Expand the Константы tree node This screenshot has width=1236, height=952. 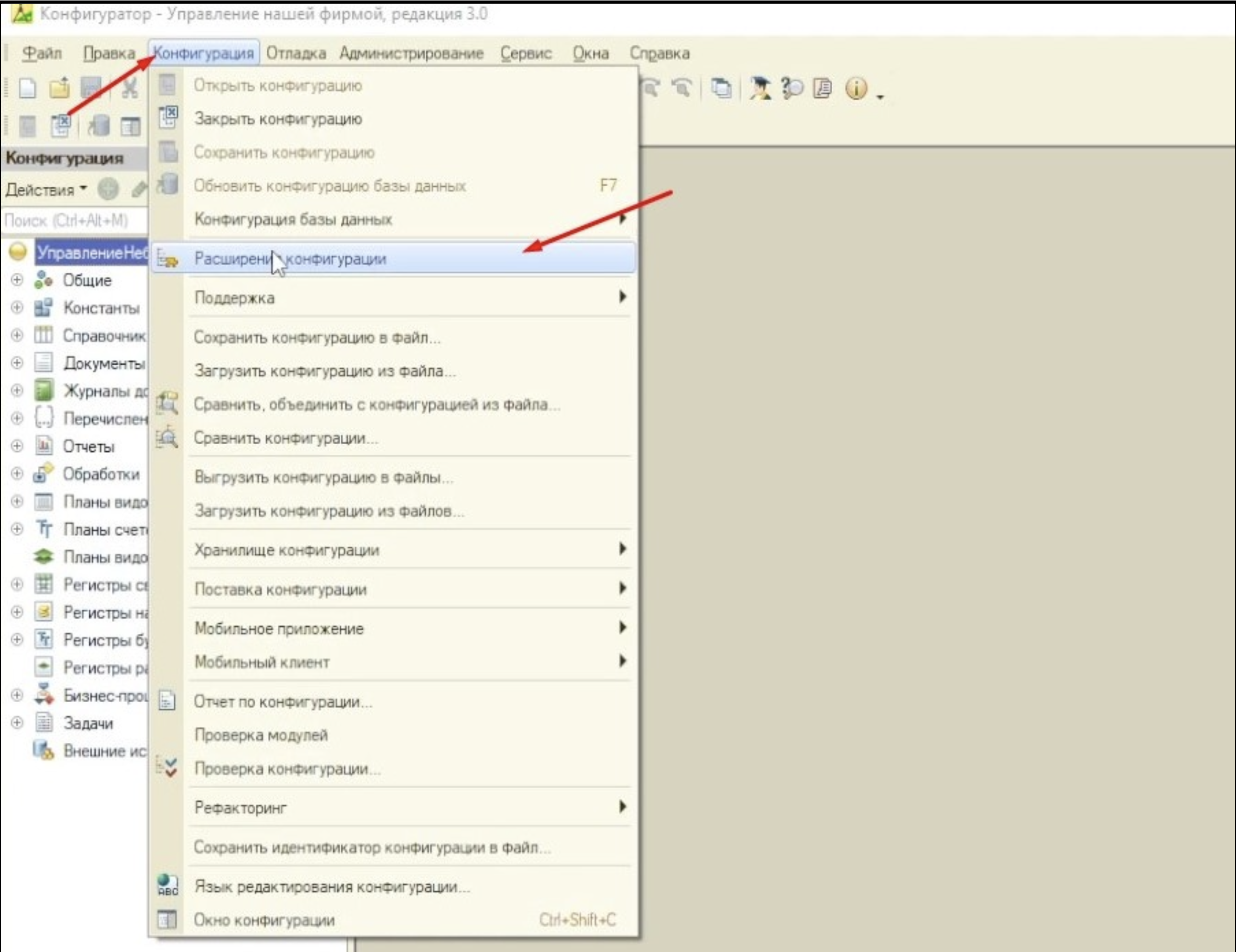[17, 308]
